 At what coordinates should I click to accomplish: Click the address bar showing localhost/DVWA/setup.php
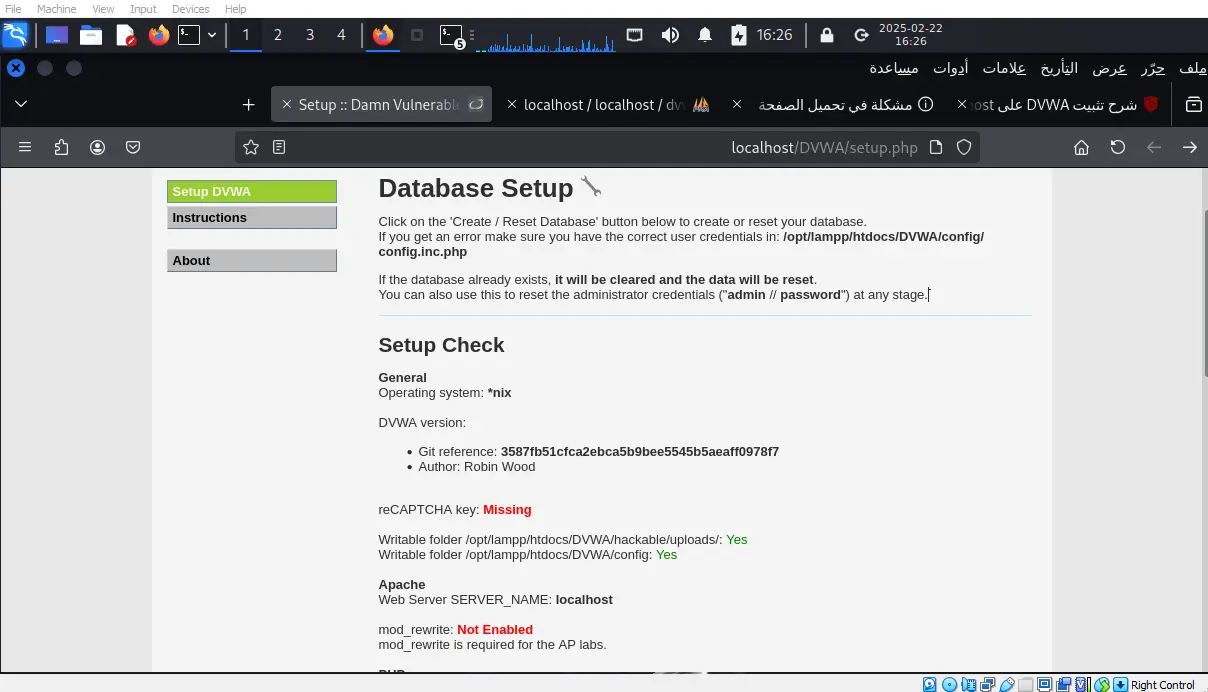(x=607, y=147)
